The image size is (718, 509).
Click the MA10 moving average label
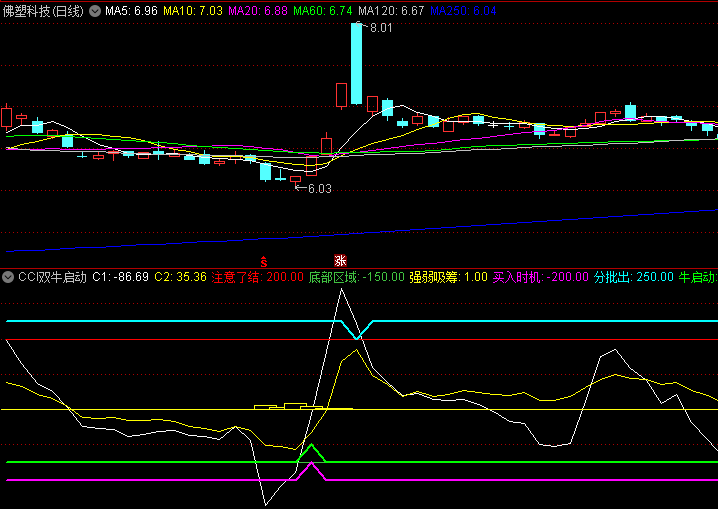click(x=193, y=10)
